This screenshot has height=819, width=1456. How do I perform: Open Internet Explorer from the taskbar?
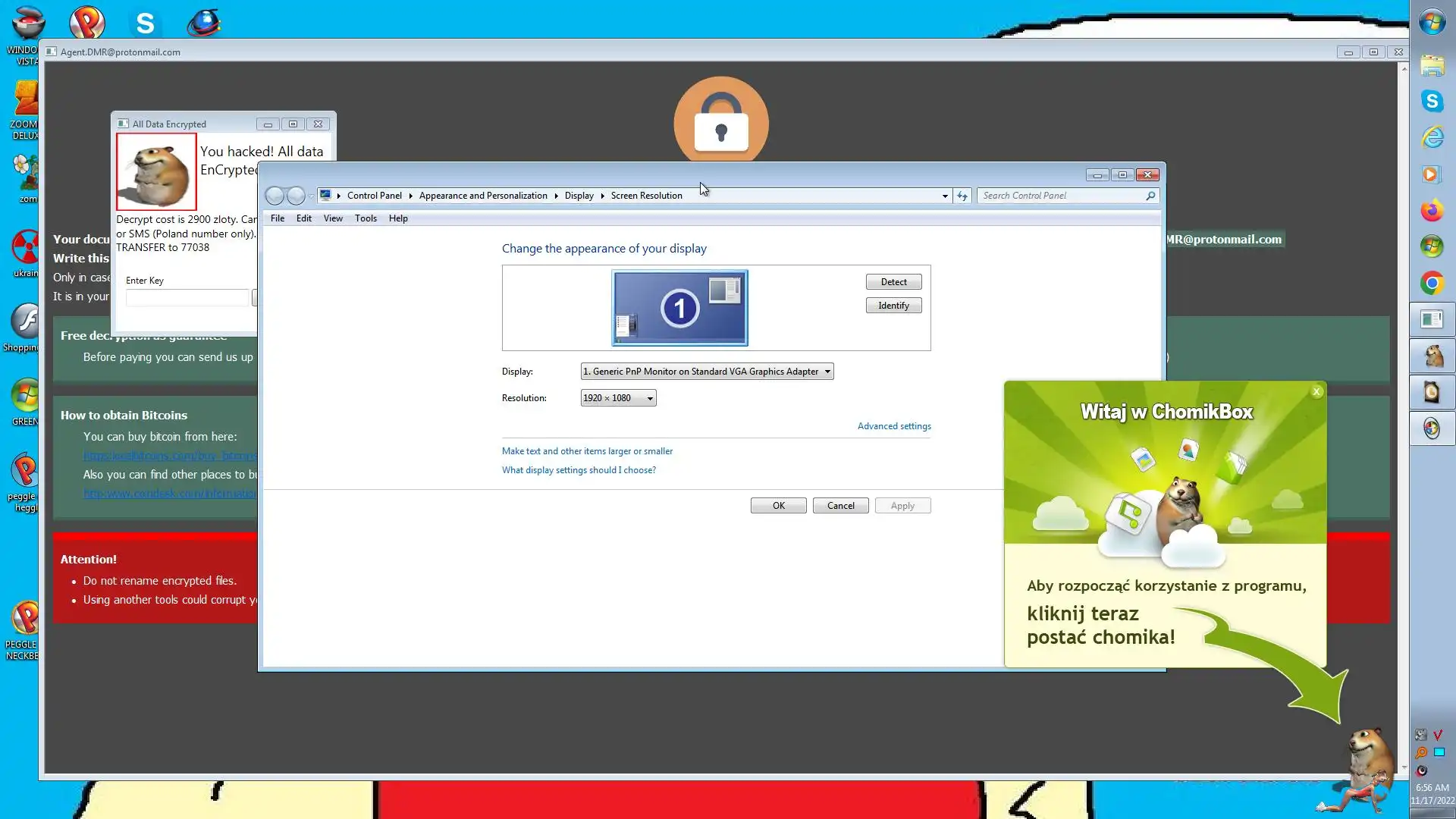point(1432,138)
